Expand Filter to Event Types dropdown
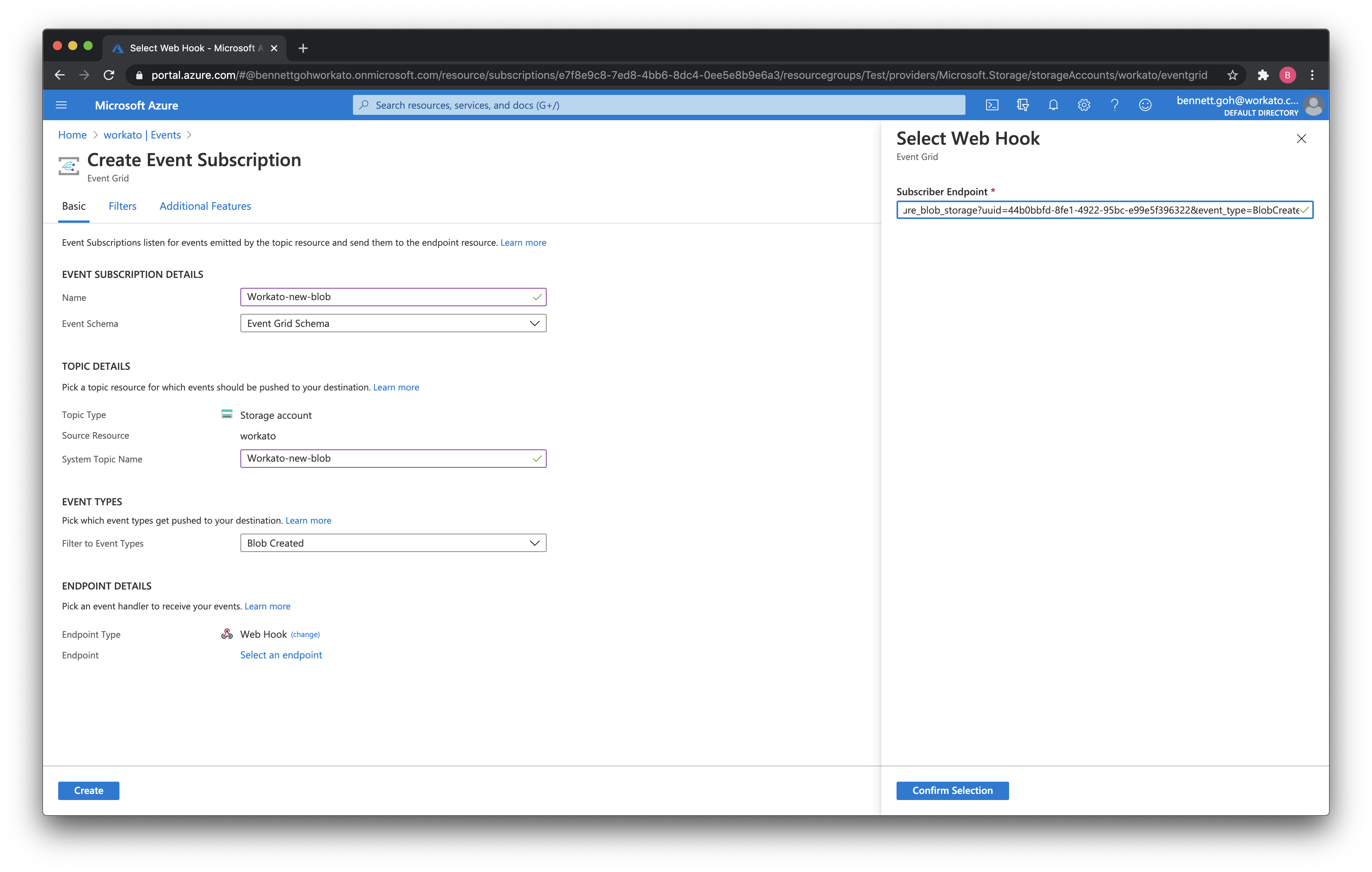The width and height of the screenshot is (1372, 872). coord(392,543)
